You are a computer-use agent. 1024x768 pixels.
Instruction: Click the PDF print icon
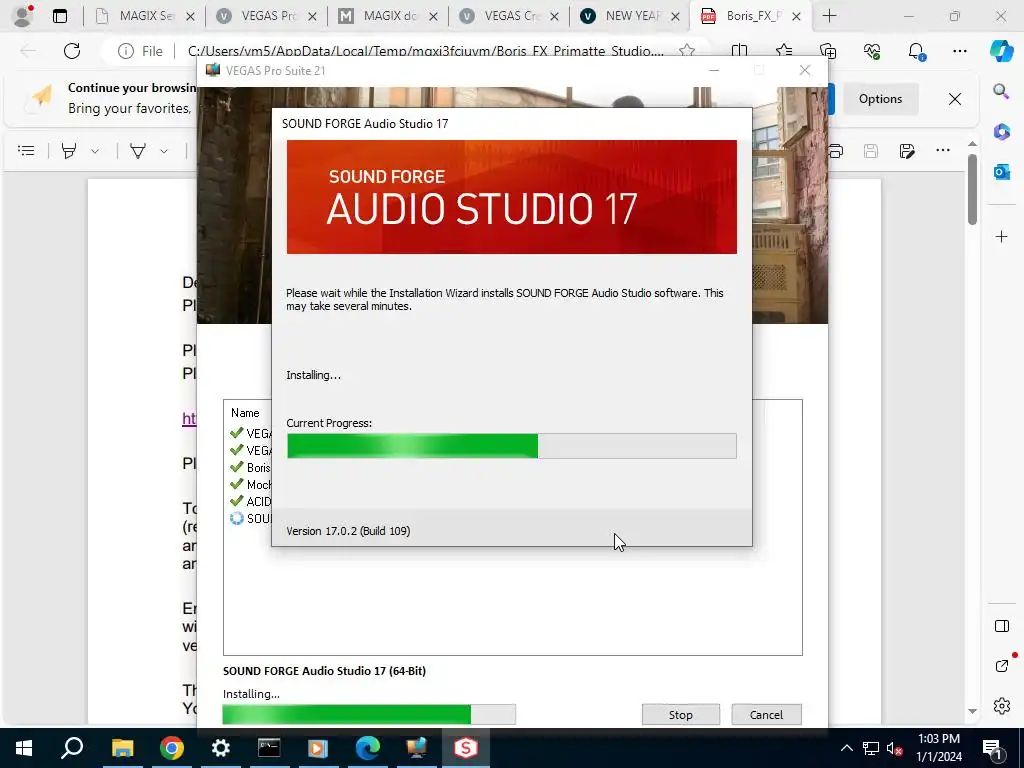[835, 151]
